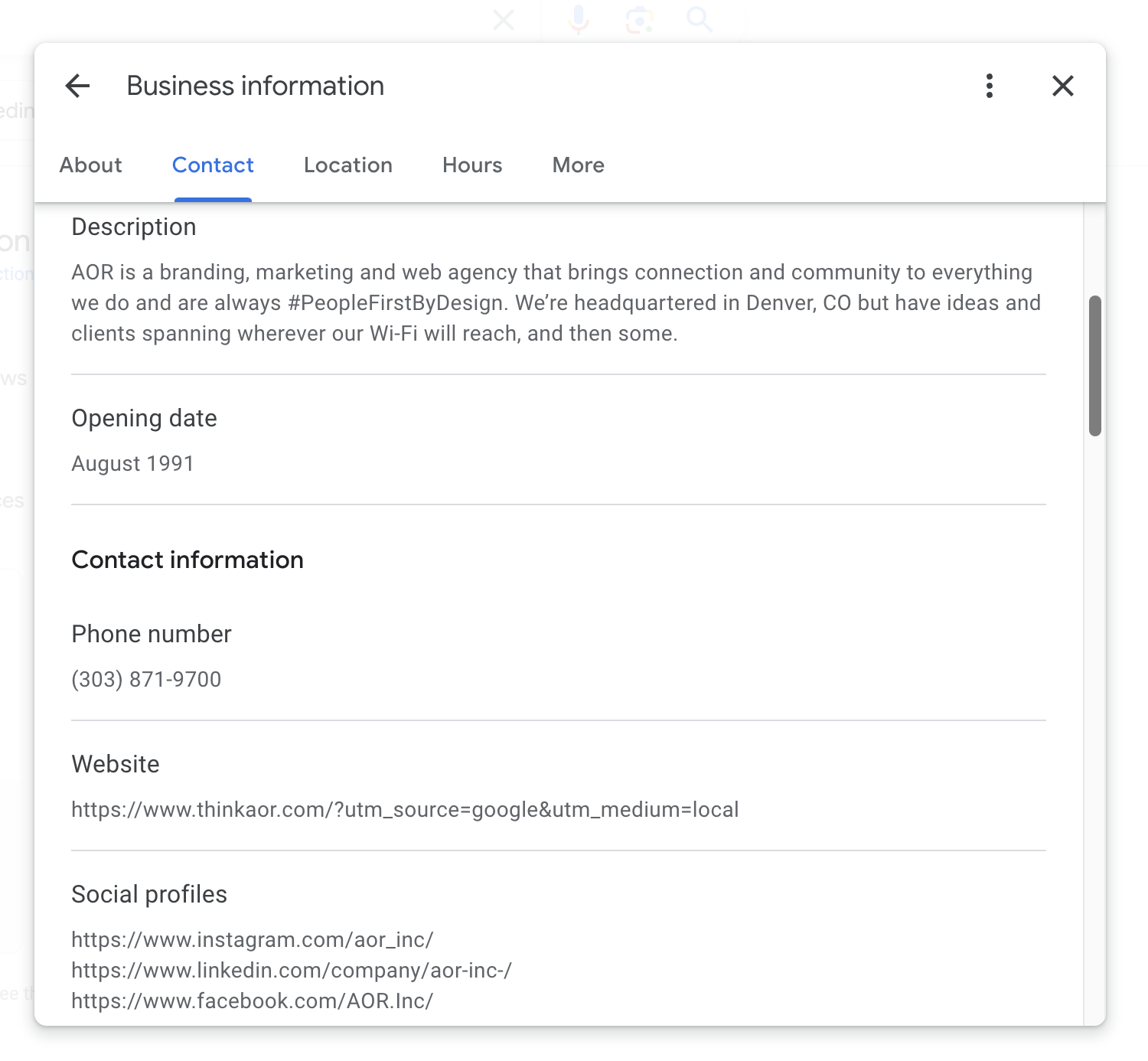
Task: Select the Opening date field heading
Action: tap(144, 419)
